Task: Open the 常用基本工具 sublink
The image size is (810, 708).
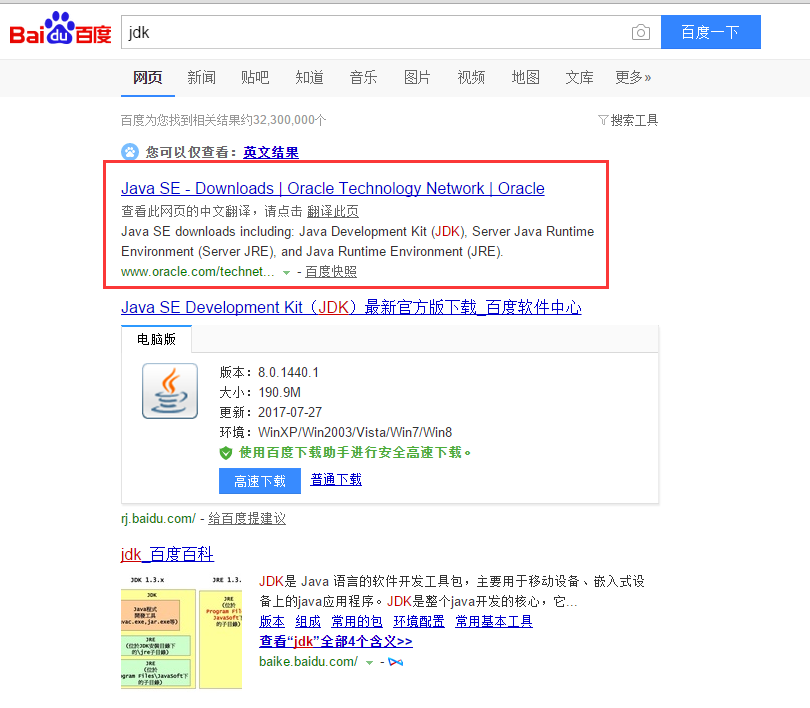Action: pyautogui.click(x=494, y=621)
